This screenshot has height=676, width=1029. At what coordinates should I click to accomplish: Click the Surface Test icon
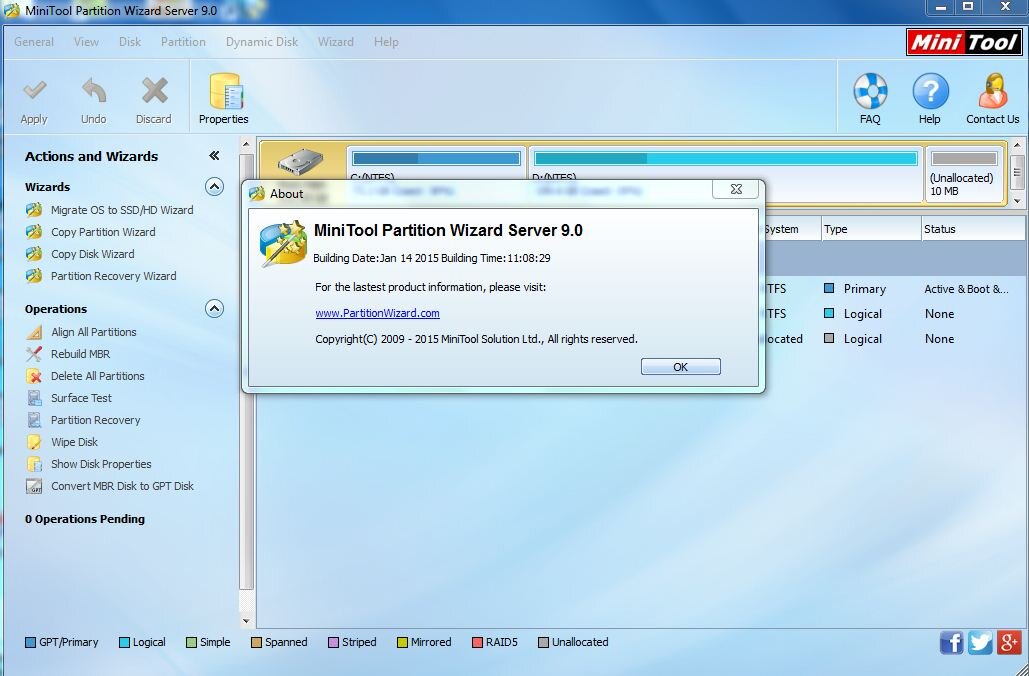(x=33, y=398)
